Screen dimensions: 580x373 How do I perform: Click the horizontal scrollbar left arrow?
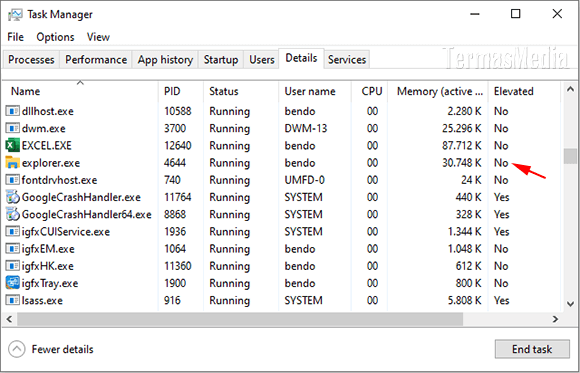[x=10, y=319]
